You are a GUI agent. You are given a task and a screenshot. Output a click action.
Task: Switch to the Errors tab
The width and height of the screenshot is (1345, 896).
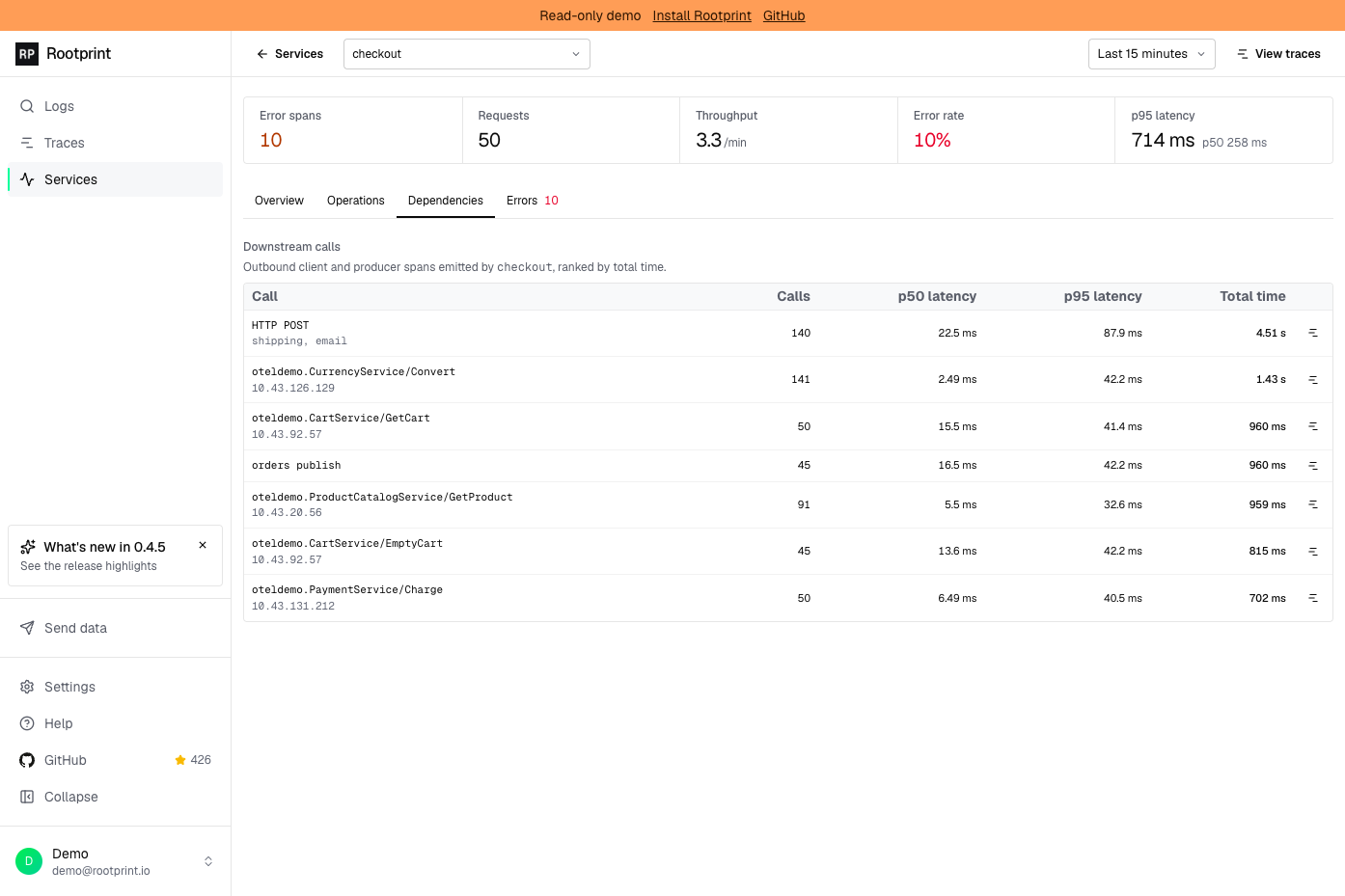point(533,201)
